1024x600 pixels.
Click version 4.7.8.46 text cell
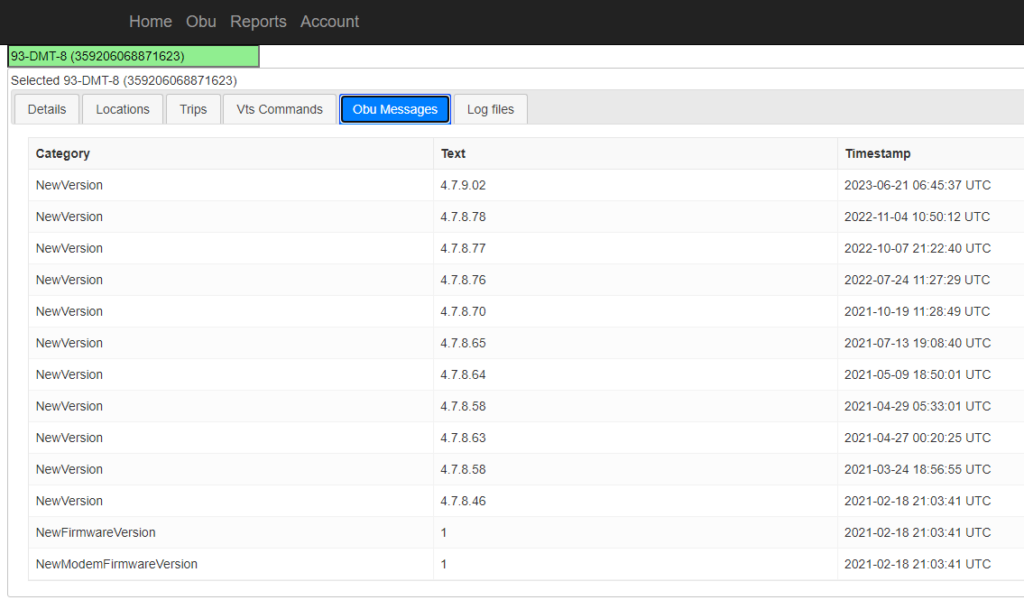(x=463, y=501)
